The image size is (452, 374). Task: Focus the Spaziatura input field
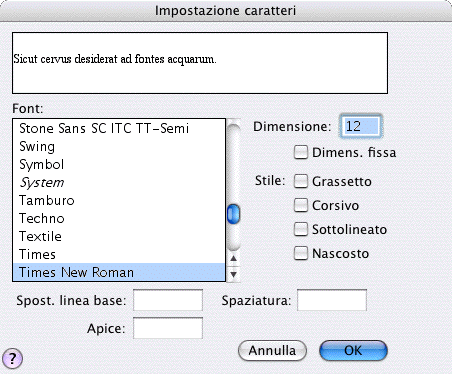pos(332,300)
